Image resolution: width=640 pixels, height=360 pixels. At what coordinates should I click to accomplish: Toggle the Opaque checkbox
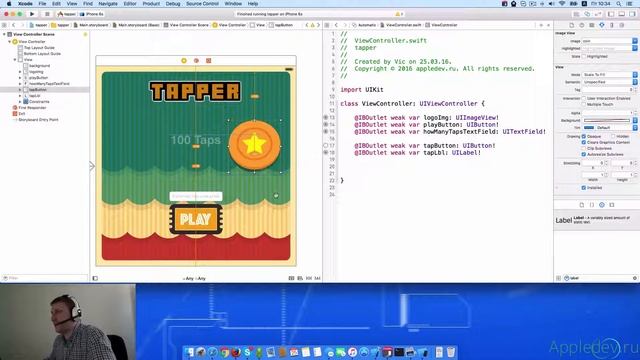coord(584,136)
